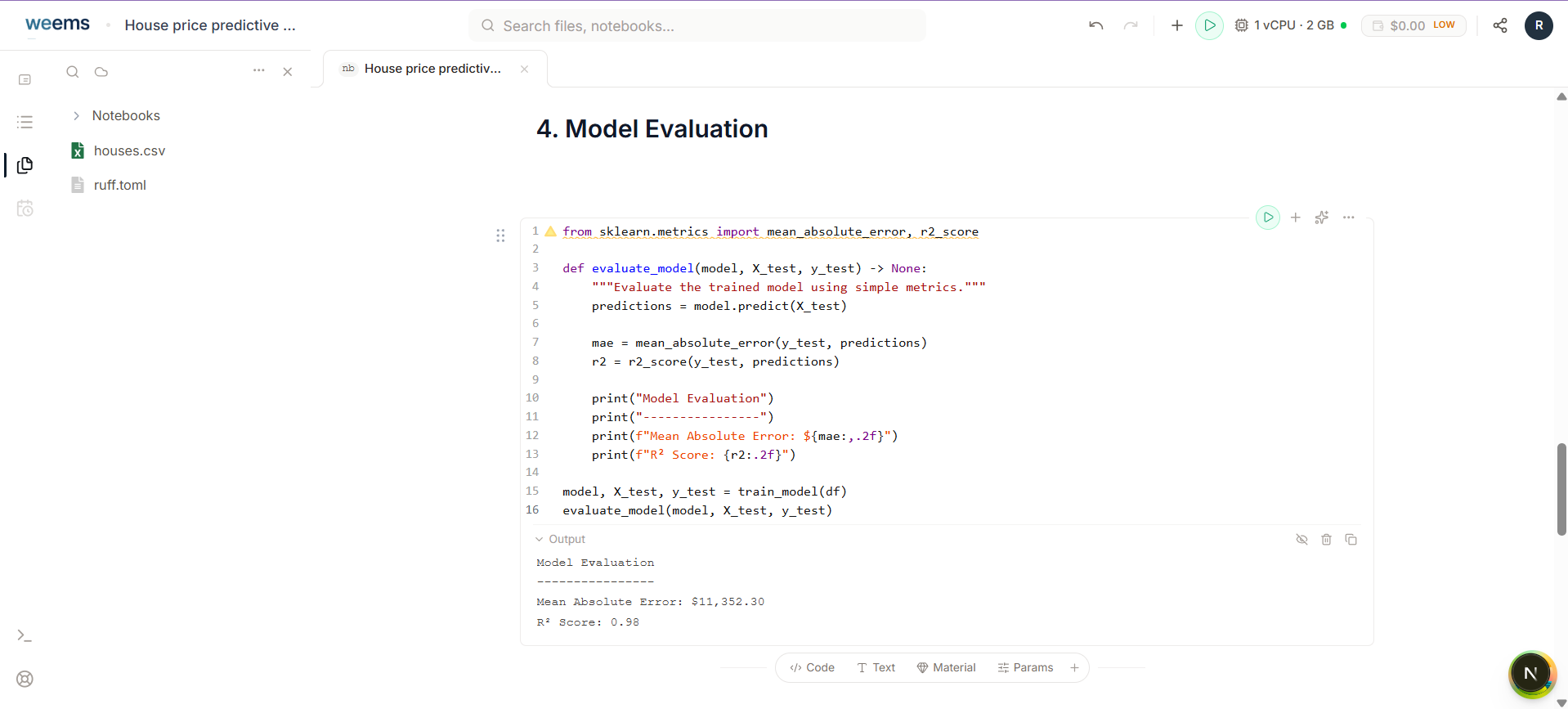The image size is (1568, 709).
Task: Open the table of contents list icon
Action: coord(25,122)
